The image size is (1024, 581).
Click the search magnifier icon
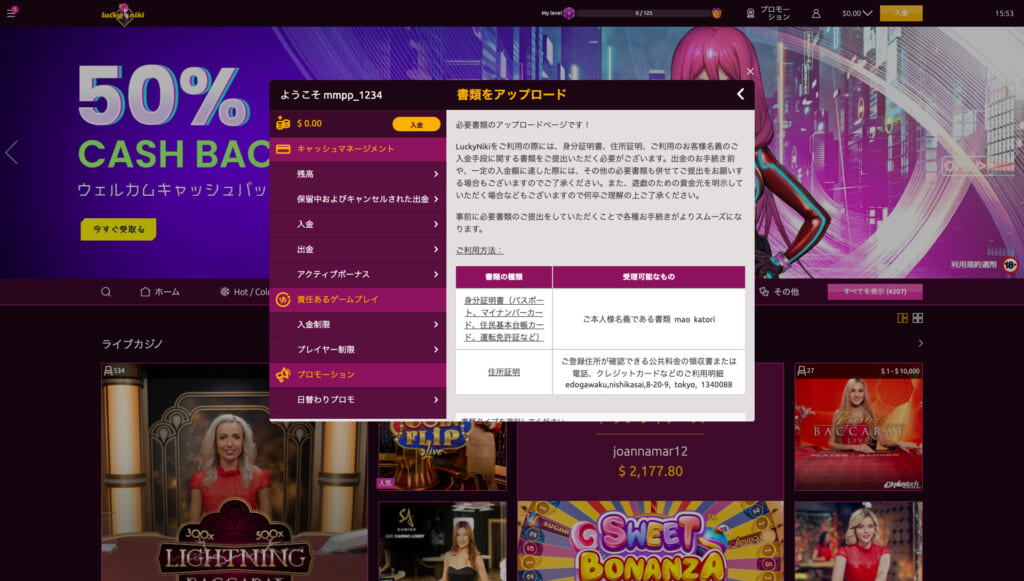click(x=106, y=292)
